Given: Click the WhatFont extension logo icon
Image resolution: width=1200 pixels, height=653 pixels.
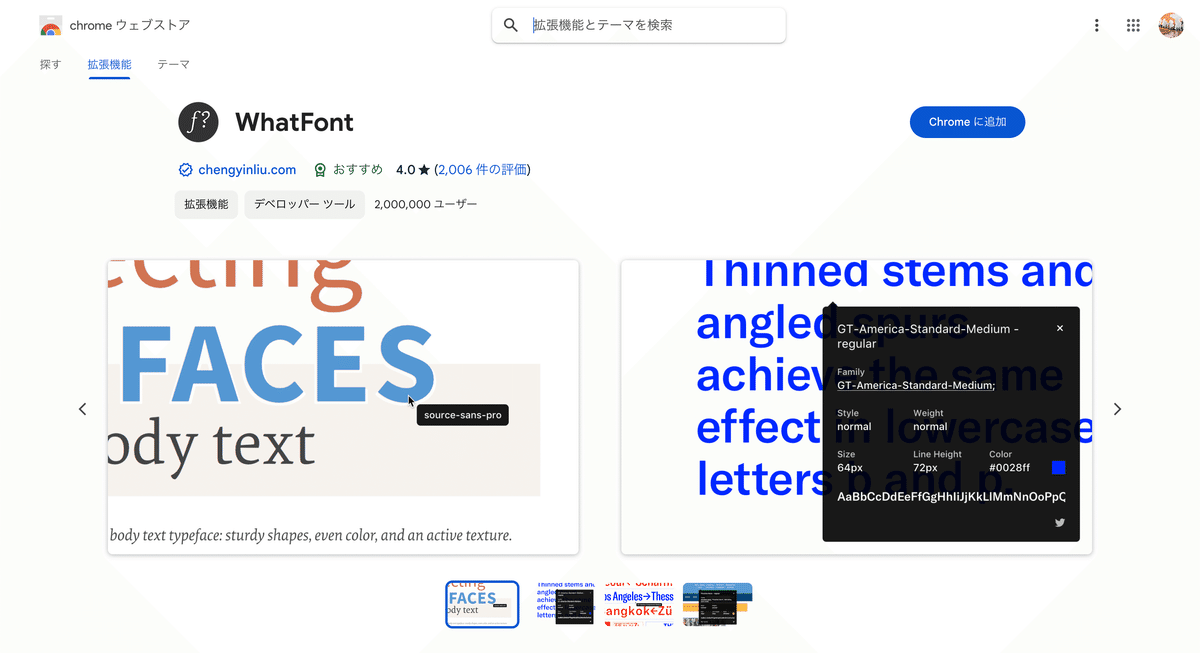Looking at the screenshot, I should click(198, 123).
